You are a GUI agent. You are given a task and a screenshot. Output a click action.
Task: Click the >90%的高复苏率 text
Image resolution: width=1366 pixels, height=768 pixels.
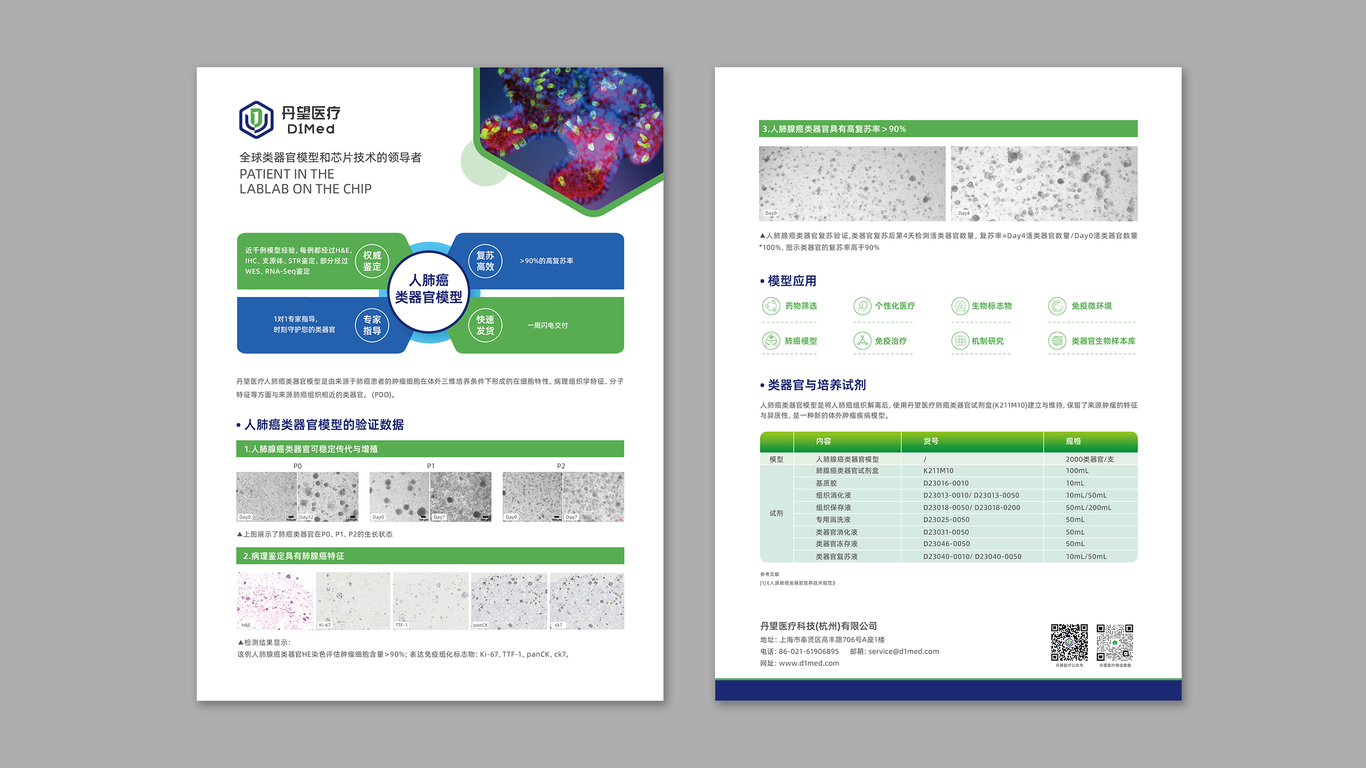point(547,261)
